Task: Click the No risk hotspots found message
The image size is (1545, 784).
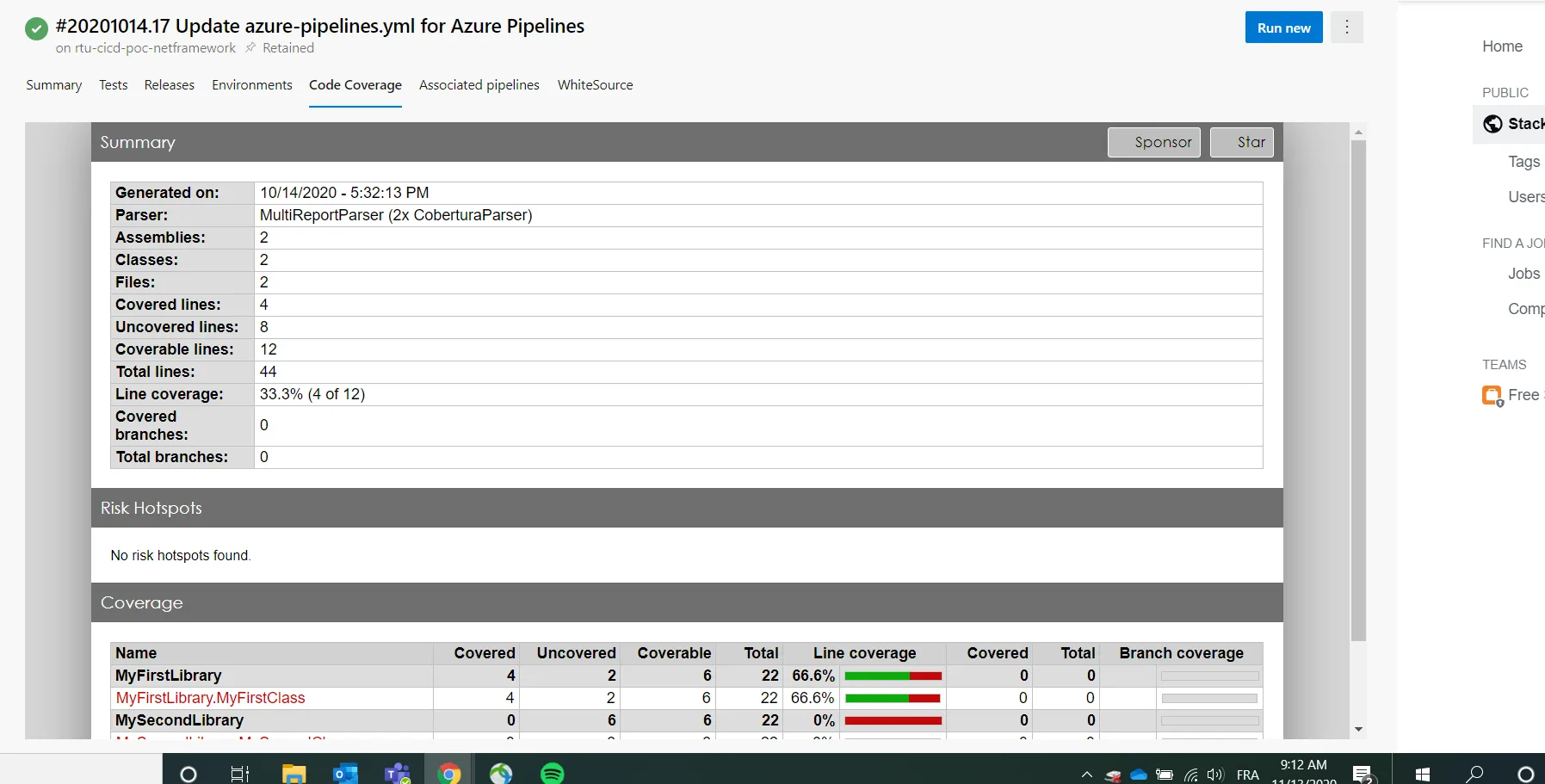Action: [x=181, y=556]
